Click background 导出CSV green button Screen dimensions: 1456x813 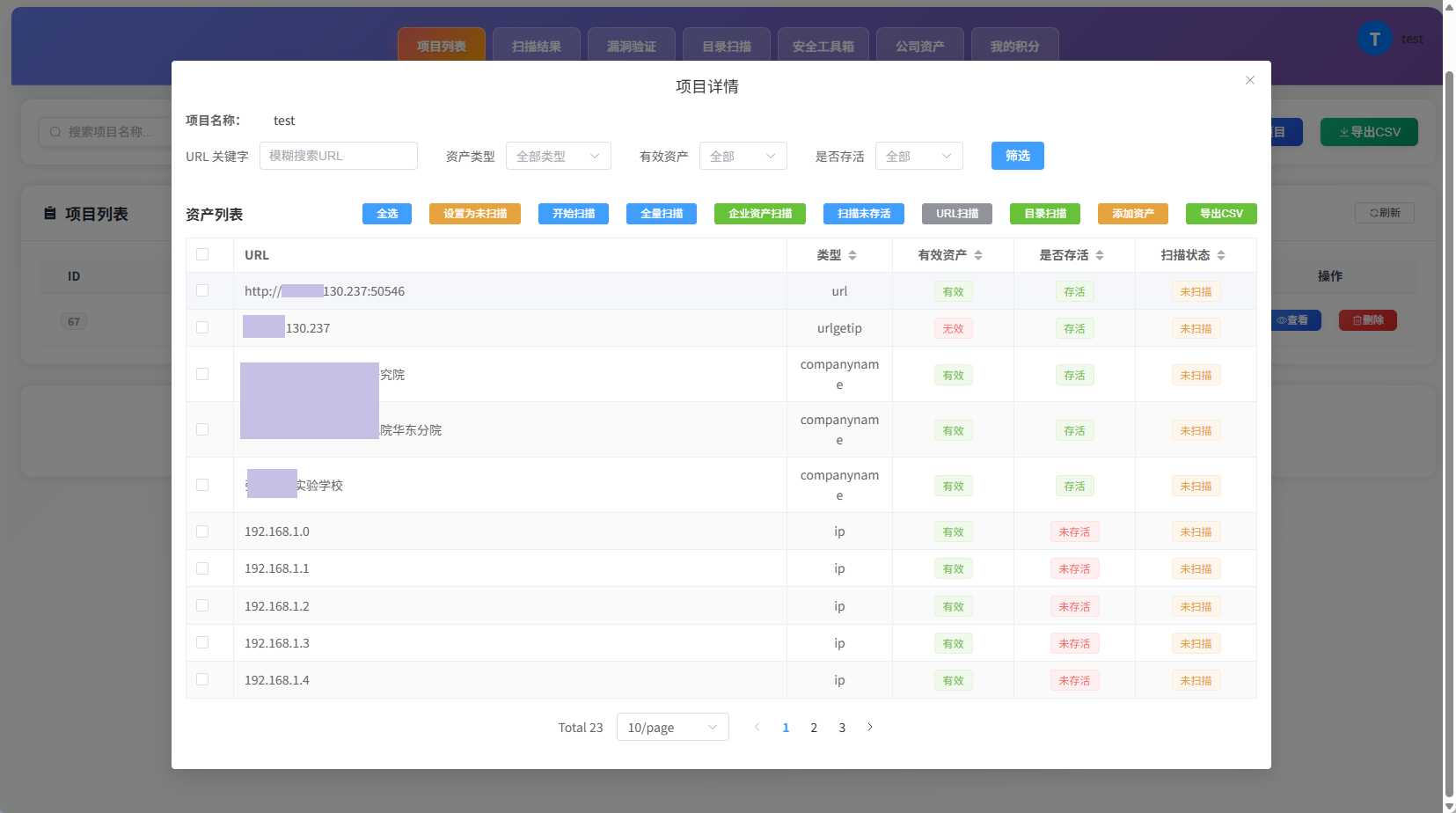[1369, 132]
